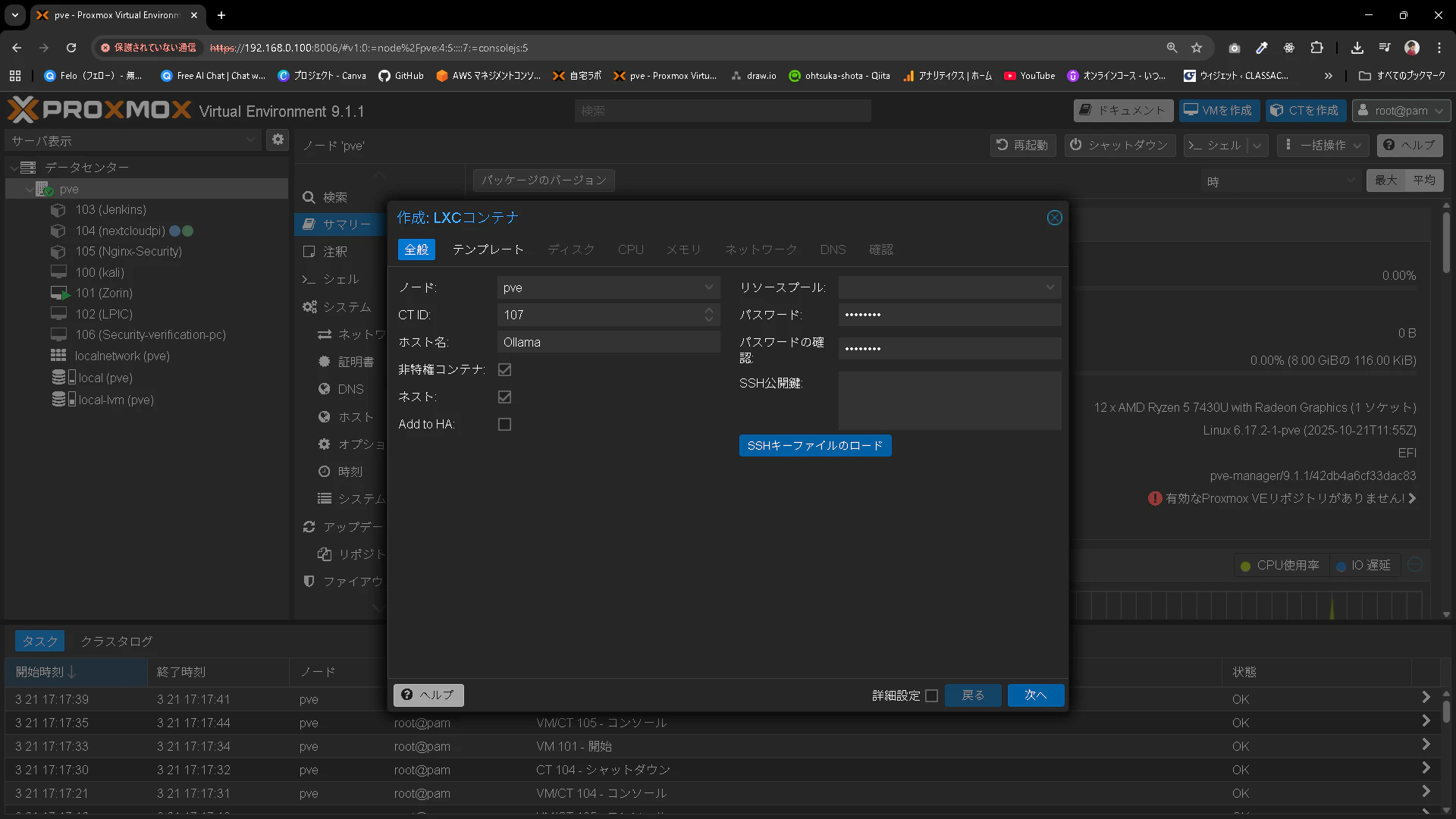Expand the resource pool dropdown
Viewport: 1456px width, 819px height.
[1049, 287]
